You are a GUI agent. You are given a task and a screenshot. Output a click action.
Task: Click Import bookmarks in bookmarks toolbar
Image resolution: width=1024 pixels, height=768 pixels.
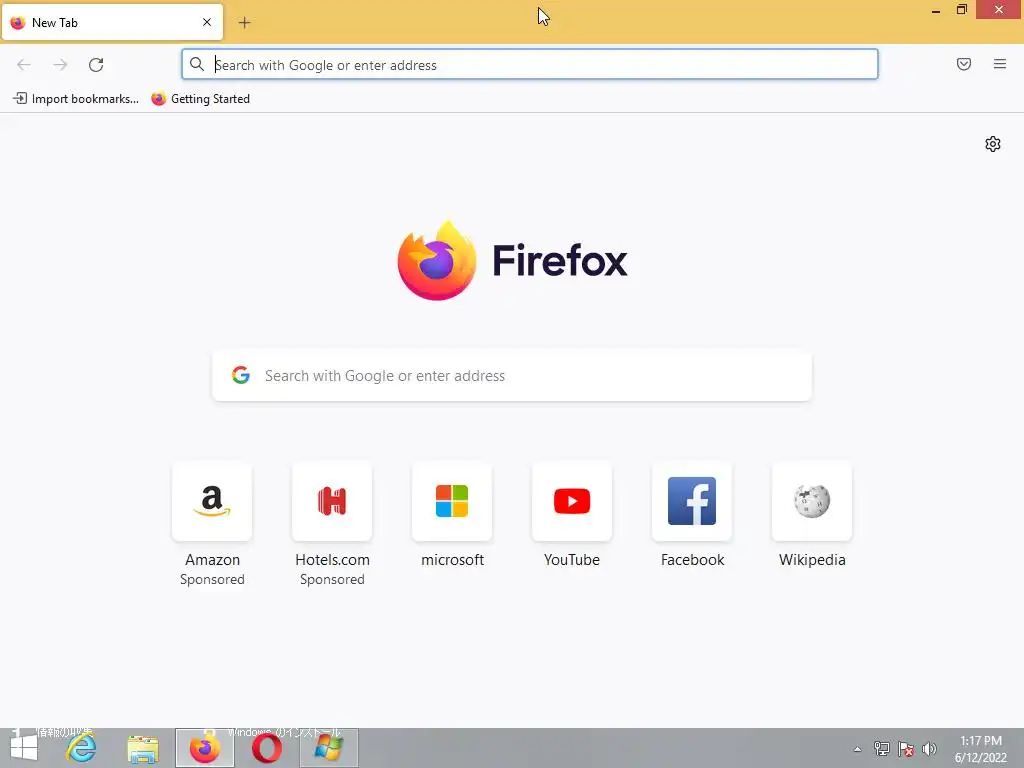coord(76,99)
